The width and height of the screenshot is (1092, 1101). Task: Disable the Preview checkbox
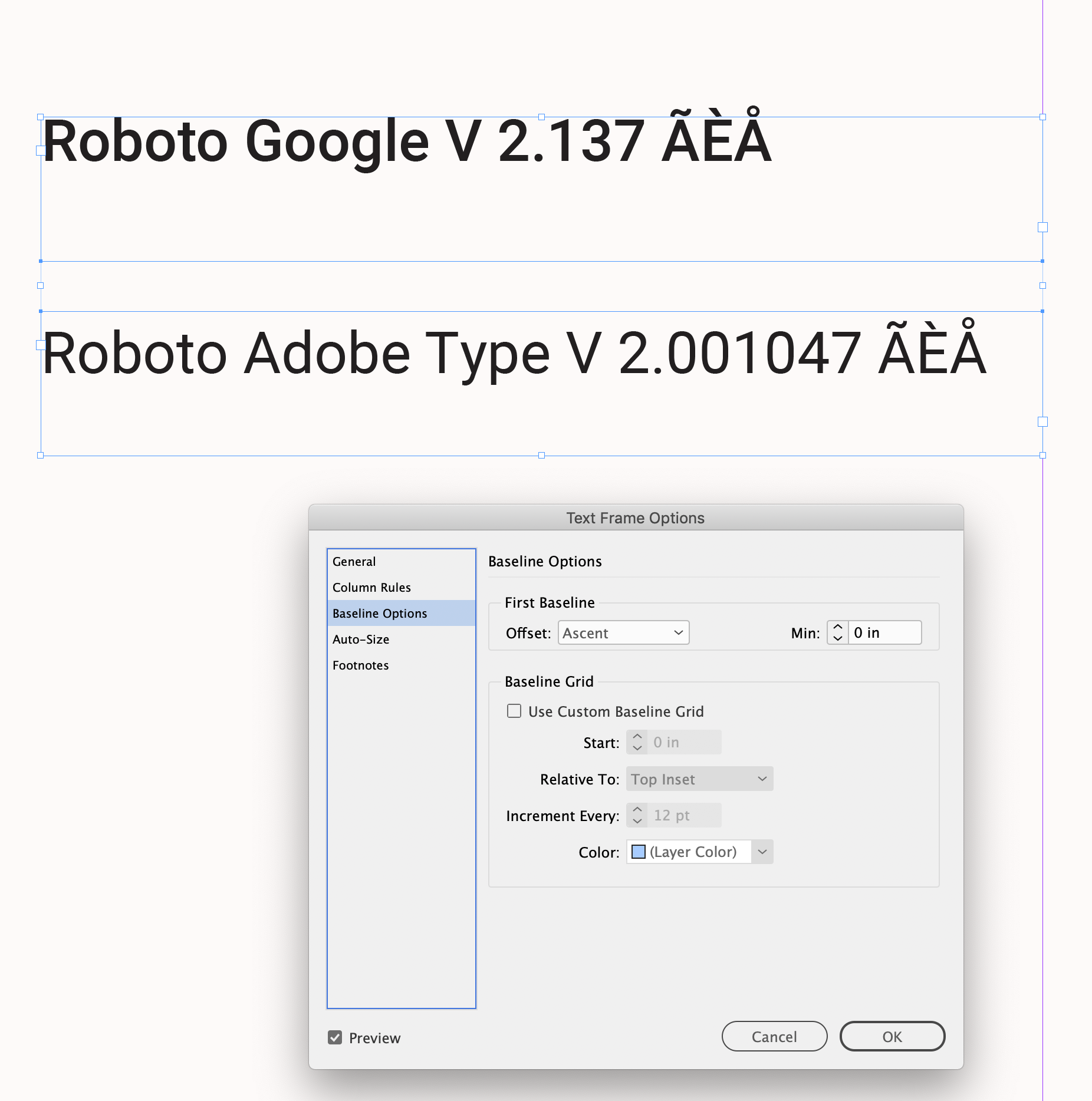coord(335,1037)
